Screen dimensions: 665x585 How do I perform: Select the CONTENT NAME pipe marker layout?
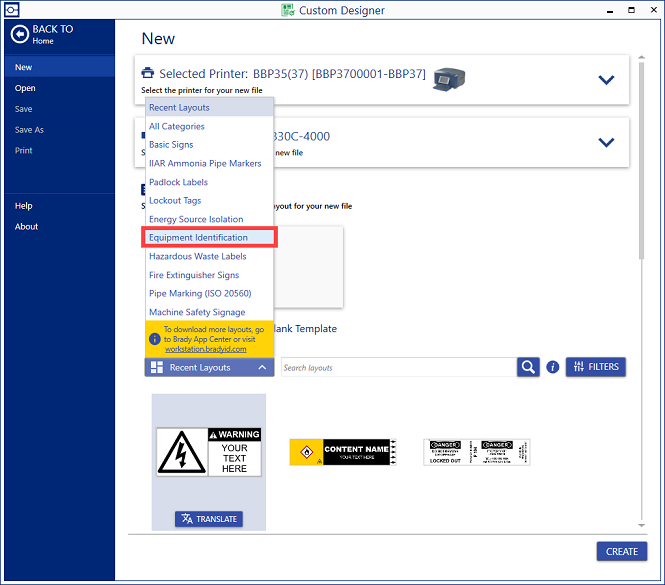343,452
